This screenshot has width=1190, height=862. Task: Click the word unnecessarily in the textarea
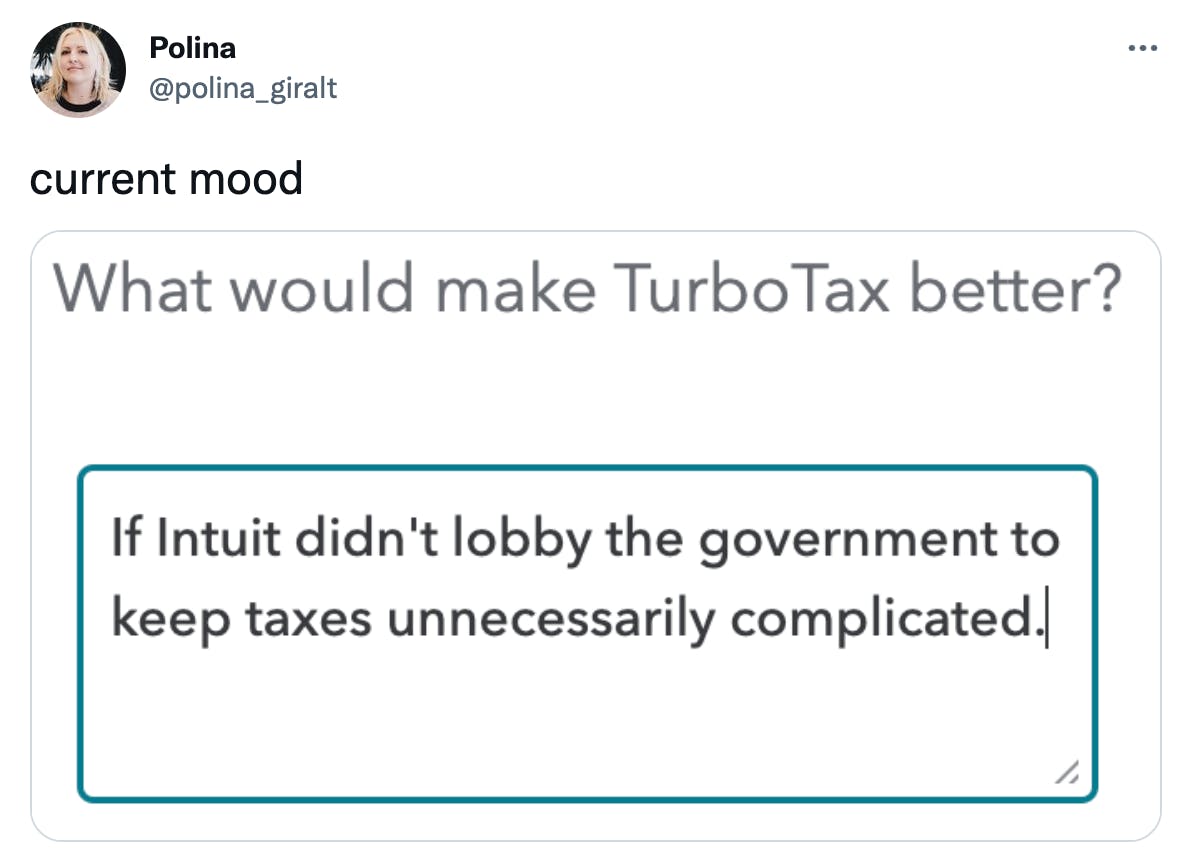tap(551, 620)
